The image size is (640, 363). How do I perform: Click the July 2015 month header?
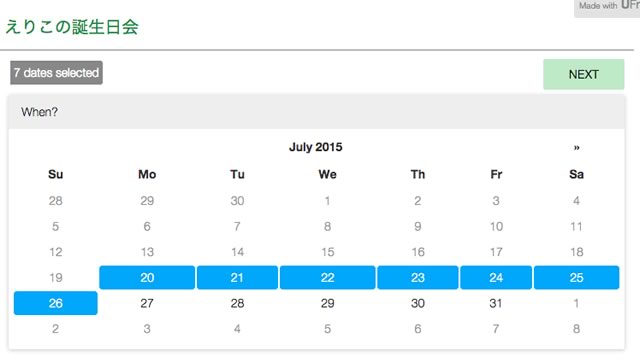tap(316, 147)
